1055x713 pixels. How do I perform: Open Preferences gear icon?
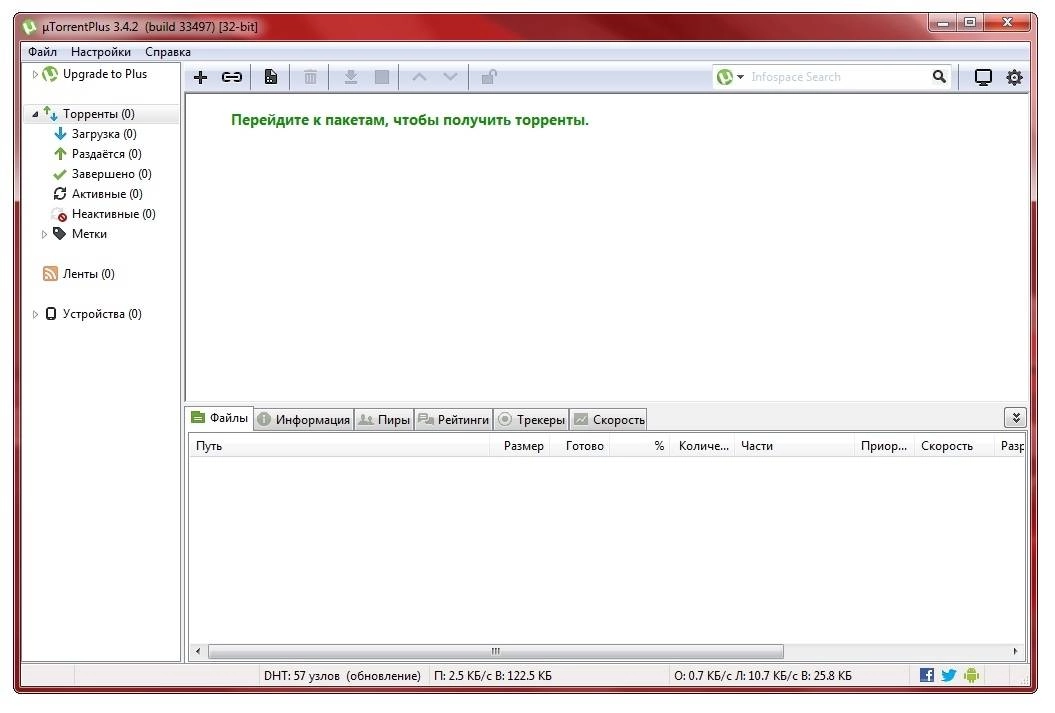click(x=1014, y=77)
